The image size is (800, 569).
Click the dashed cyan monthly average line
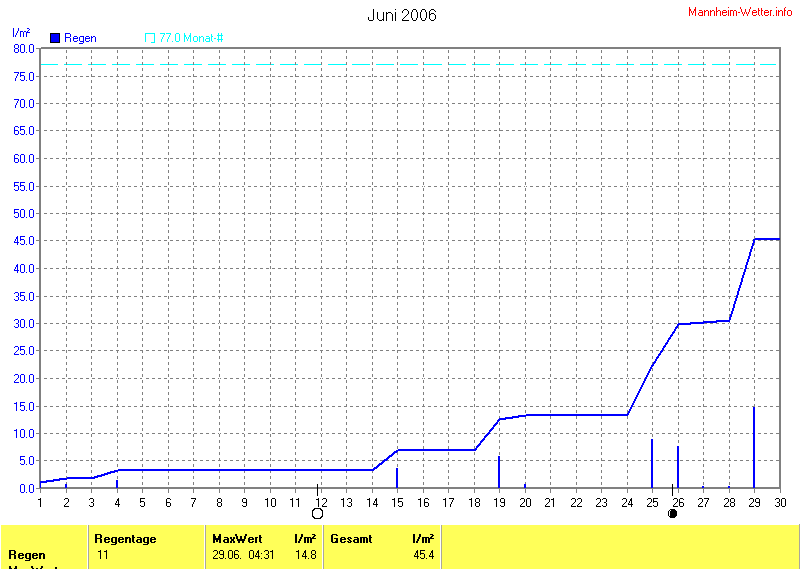[400, 65]
